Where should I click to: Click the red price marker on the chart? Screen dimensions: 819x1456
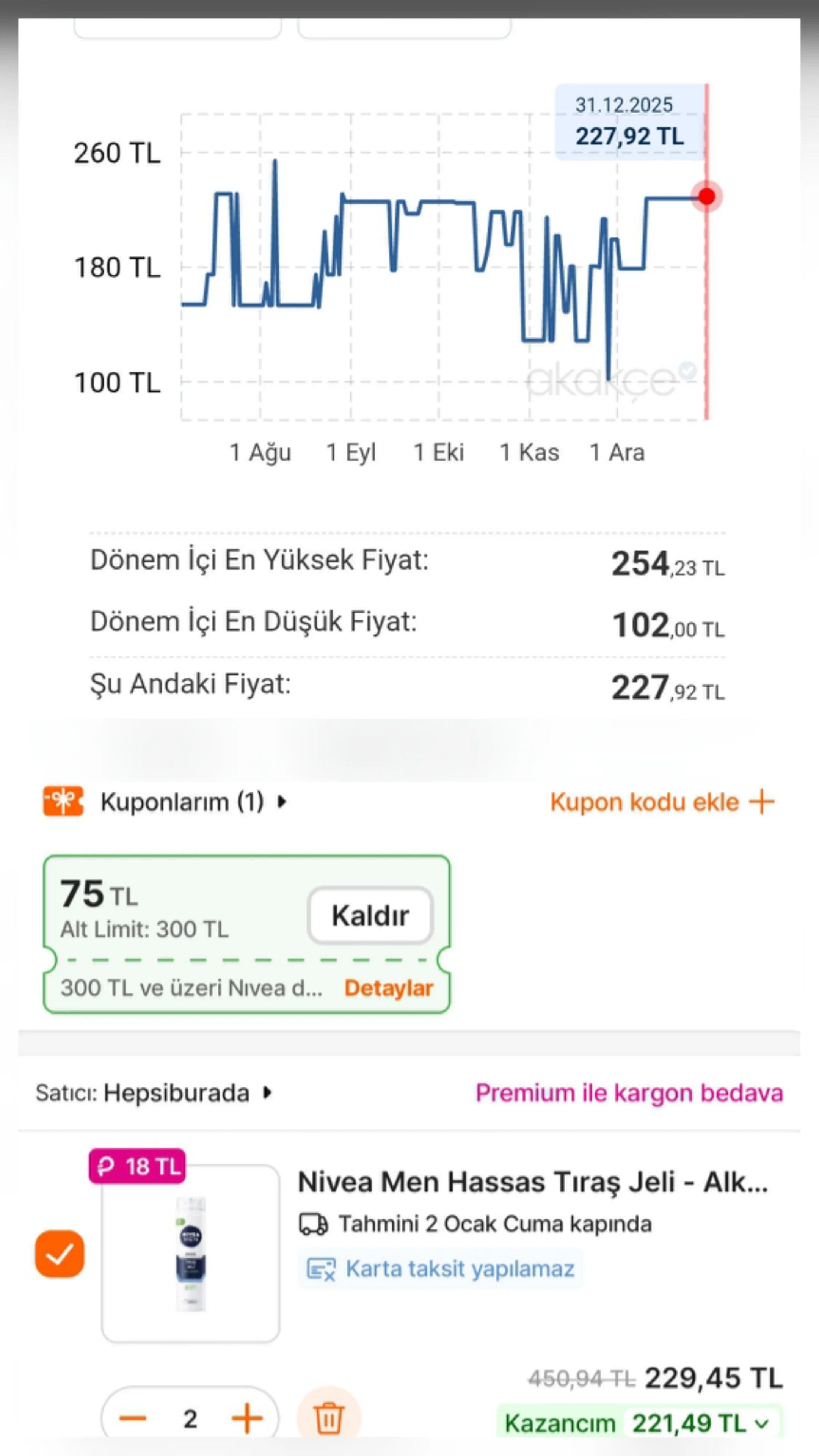pos(706,196)
